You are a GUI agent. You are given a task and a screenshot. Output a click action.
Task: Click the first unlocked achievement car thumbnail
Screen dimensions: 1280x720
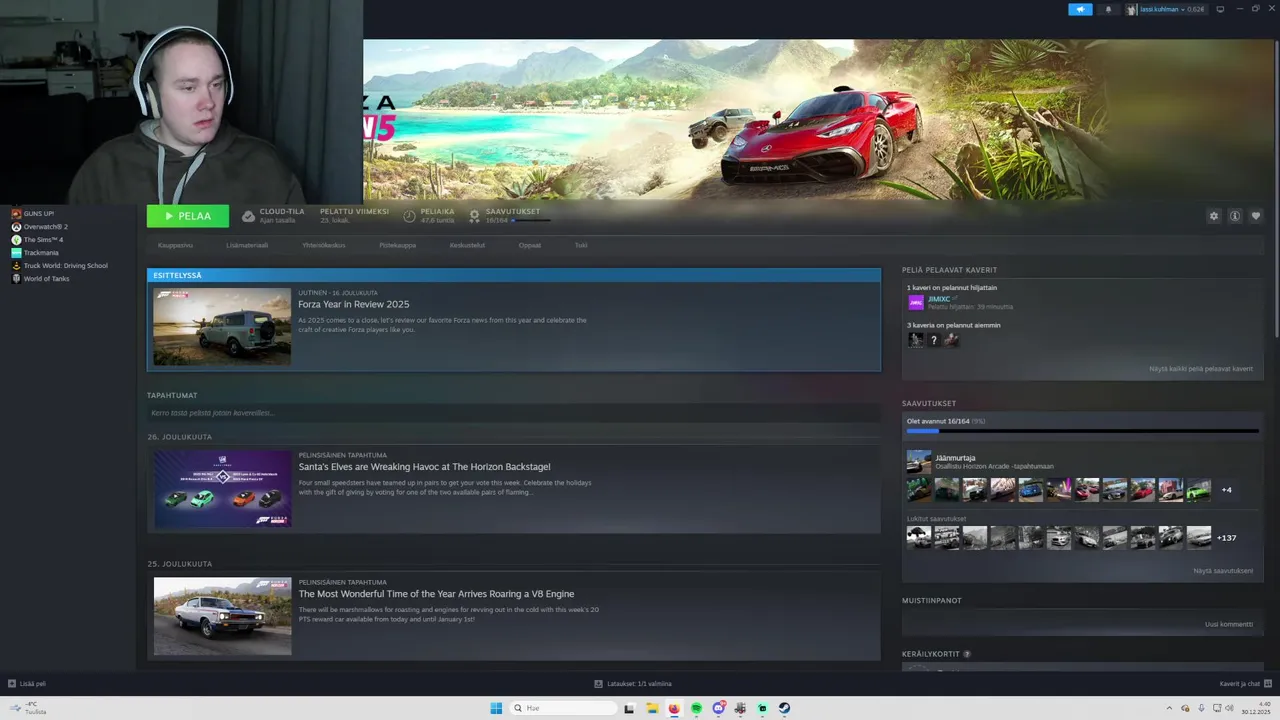pos(918,490)
